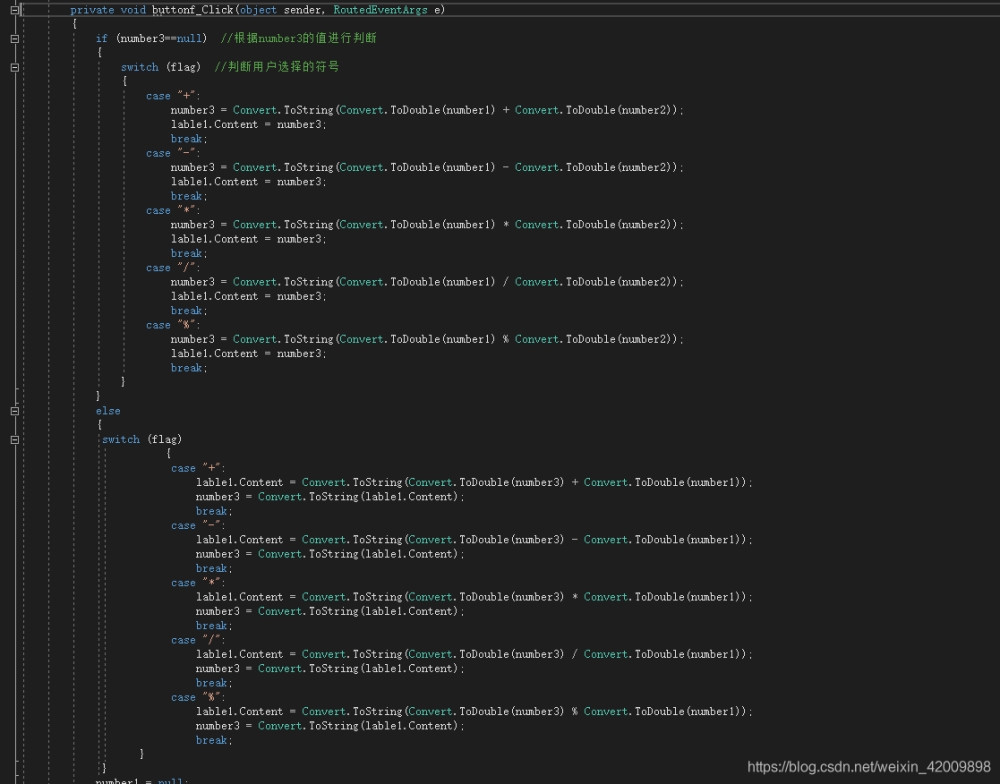
Task: Collapse the first switch (flag) outline toggle
Action: coord(15,67)
